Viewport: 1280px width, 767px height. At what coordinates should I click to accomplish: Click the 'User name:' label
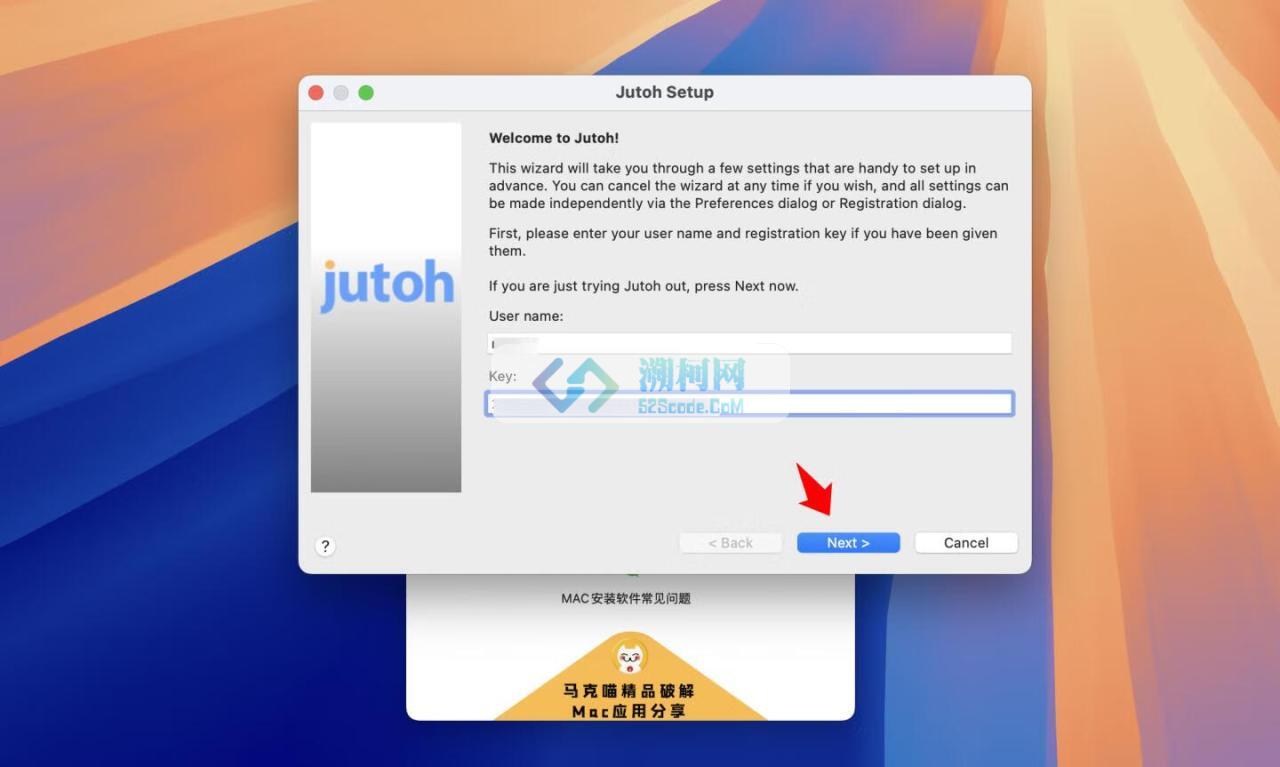pos(526,316)
